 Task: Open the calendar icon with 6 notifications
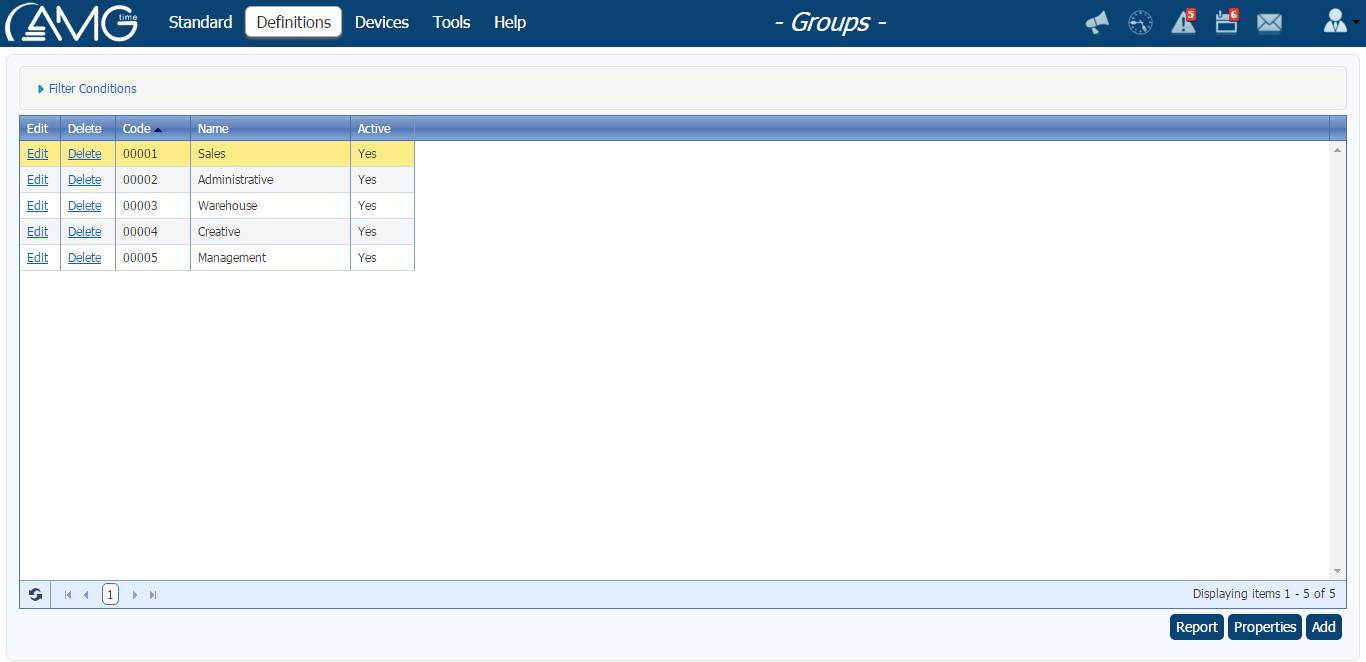coord(1226,23)
